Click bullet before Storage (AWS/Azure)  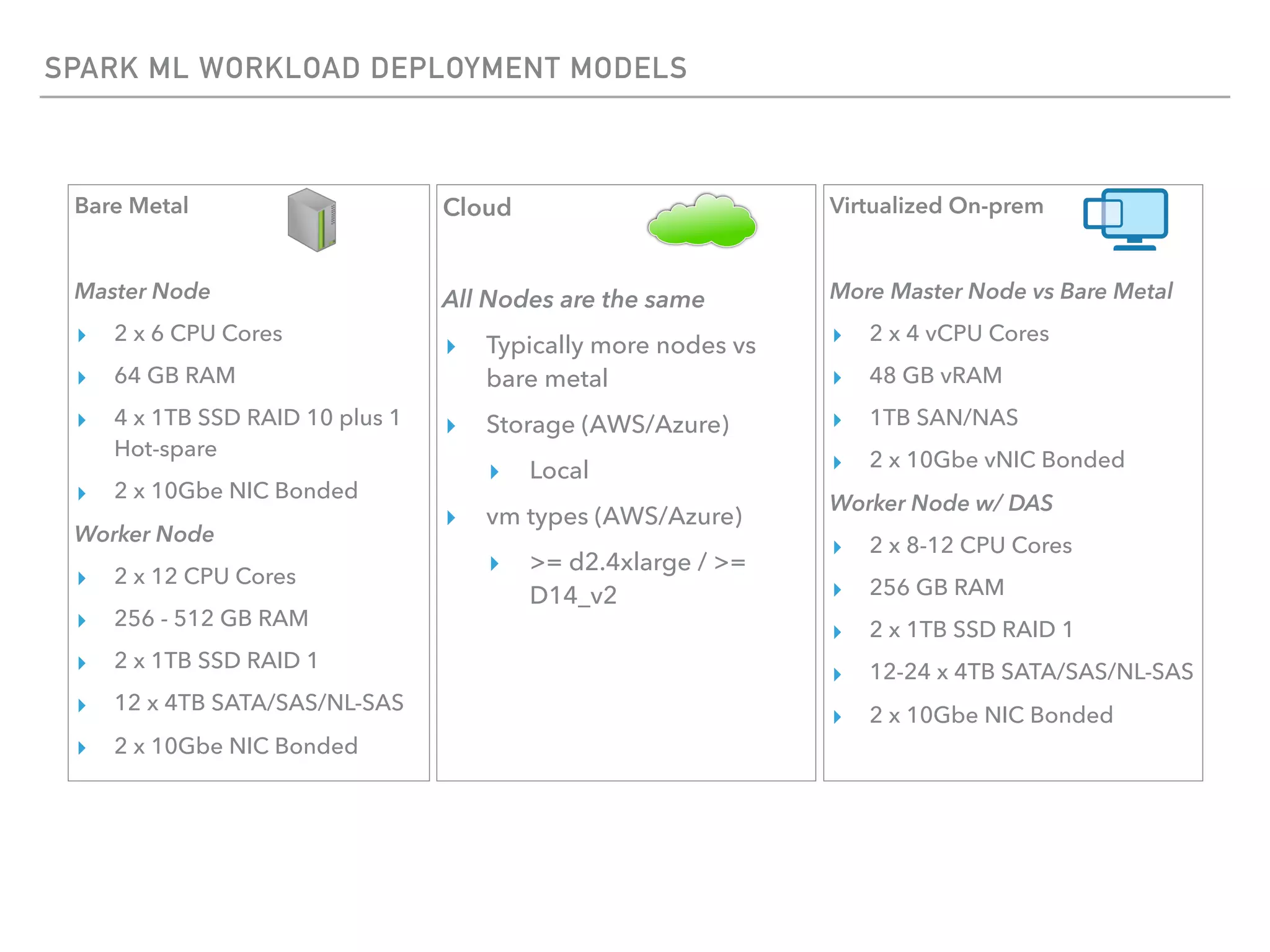click(451, 426)
